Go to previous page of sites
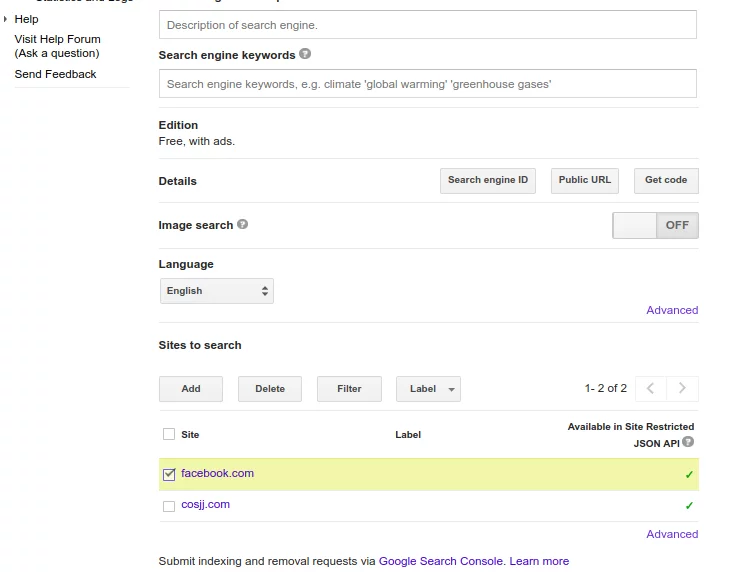The height and width of the screenshot is (572, 752). (650, 389)
